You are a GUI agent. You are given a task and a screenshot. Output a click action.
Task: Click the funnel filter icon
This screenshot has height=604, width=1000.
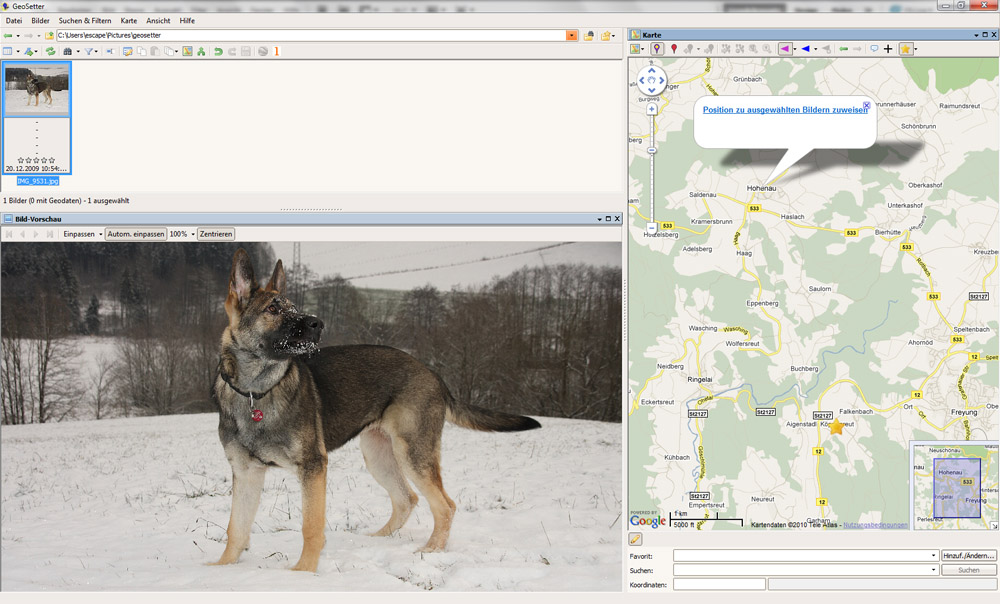89,52
